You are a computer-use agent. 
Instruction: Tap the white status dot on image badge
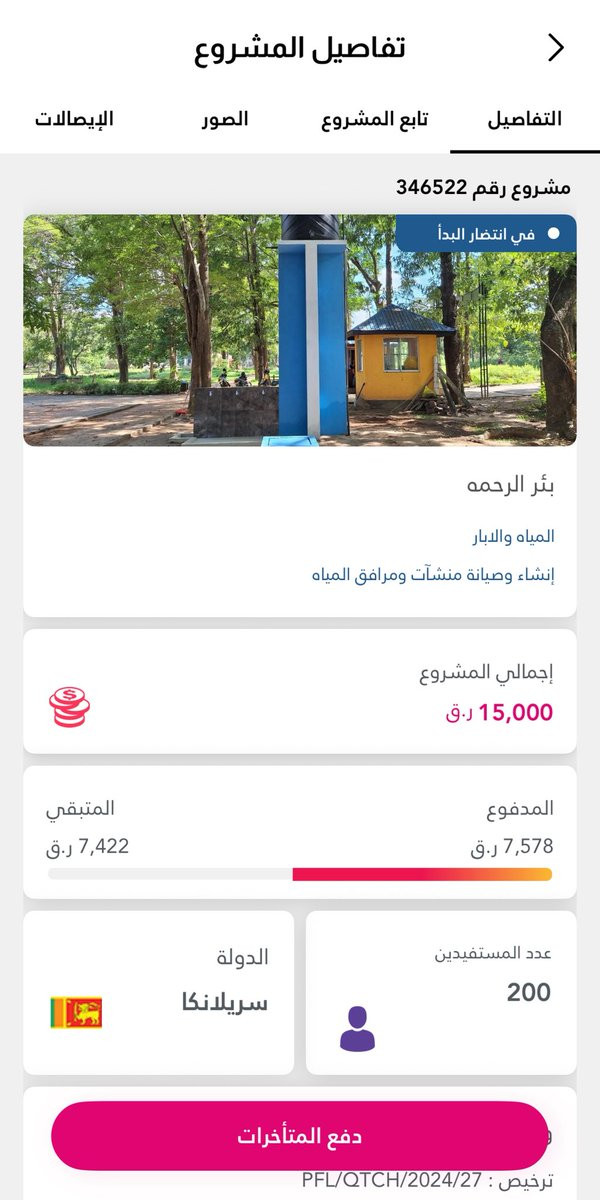[x=554, y=234]
